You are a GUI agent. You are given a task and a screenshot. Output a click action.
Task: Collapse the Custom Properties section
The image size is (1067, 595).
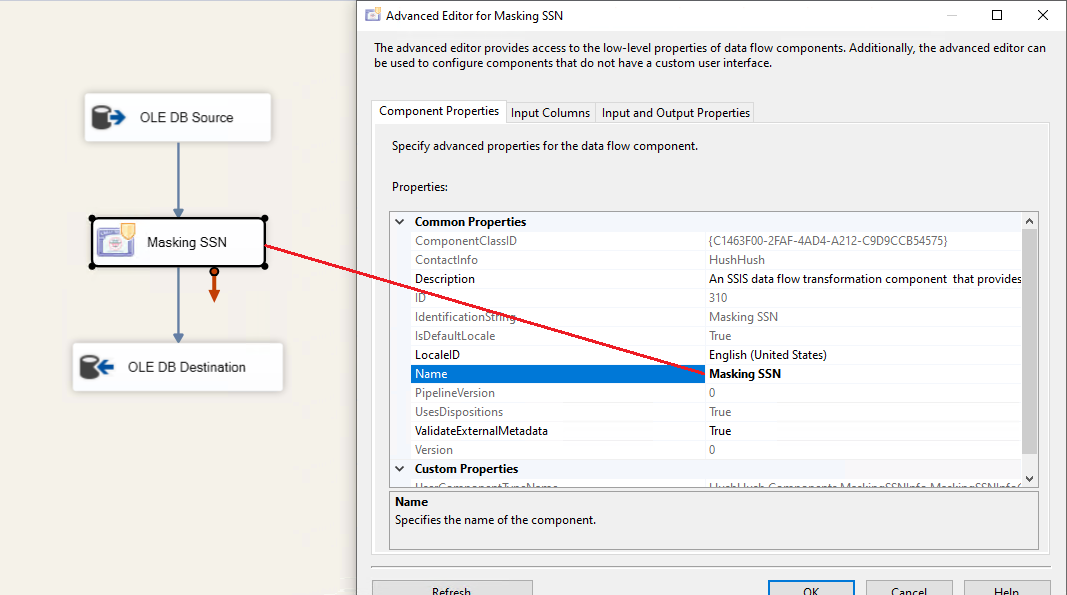point(400,469)
